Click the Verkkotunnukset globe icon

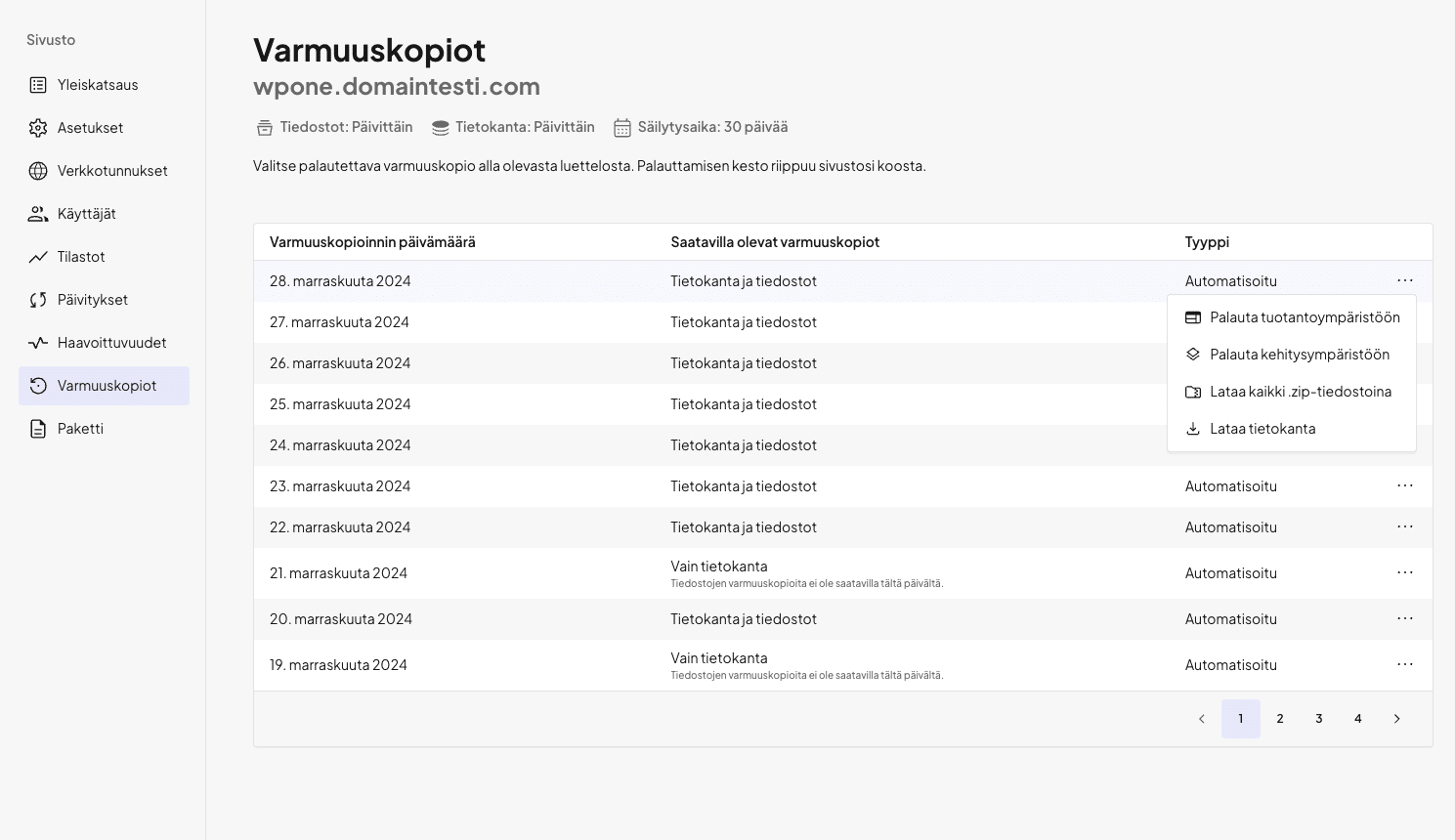pyautogui.click(x=38, y=171)
